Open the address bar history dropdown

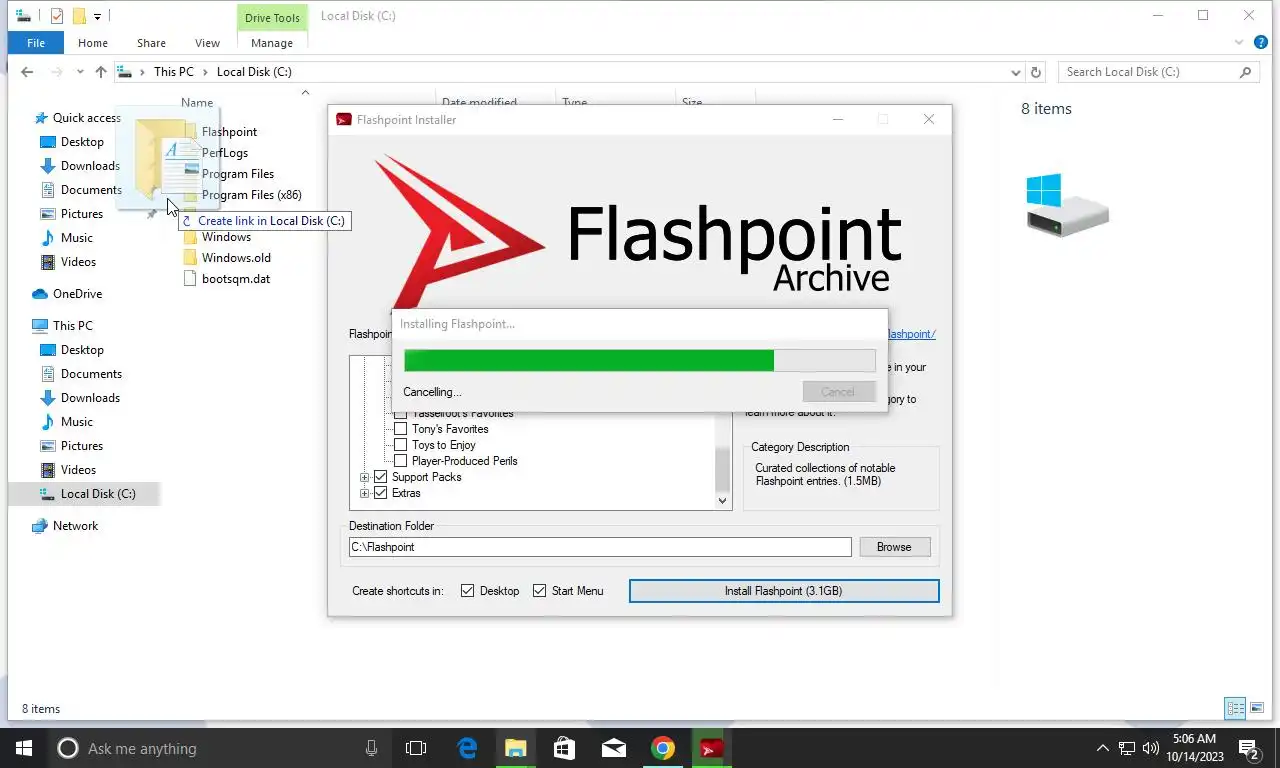1016,72
